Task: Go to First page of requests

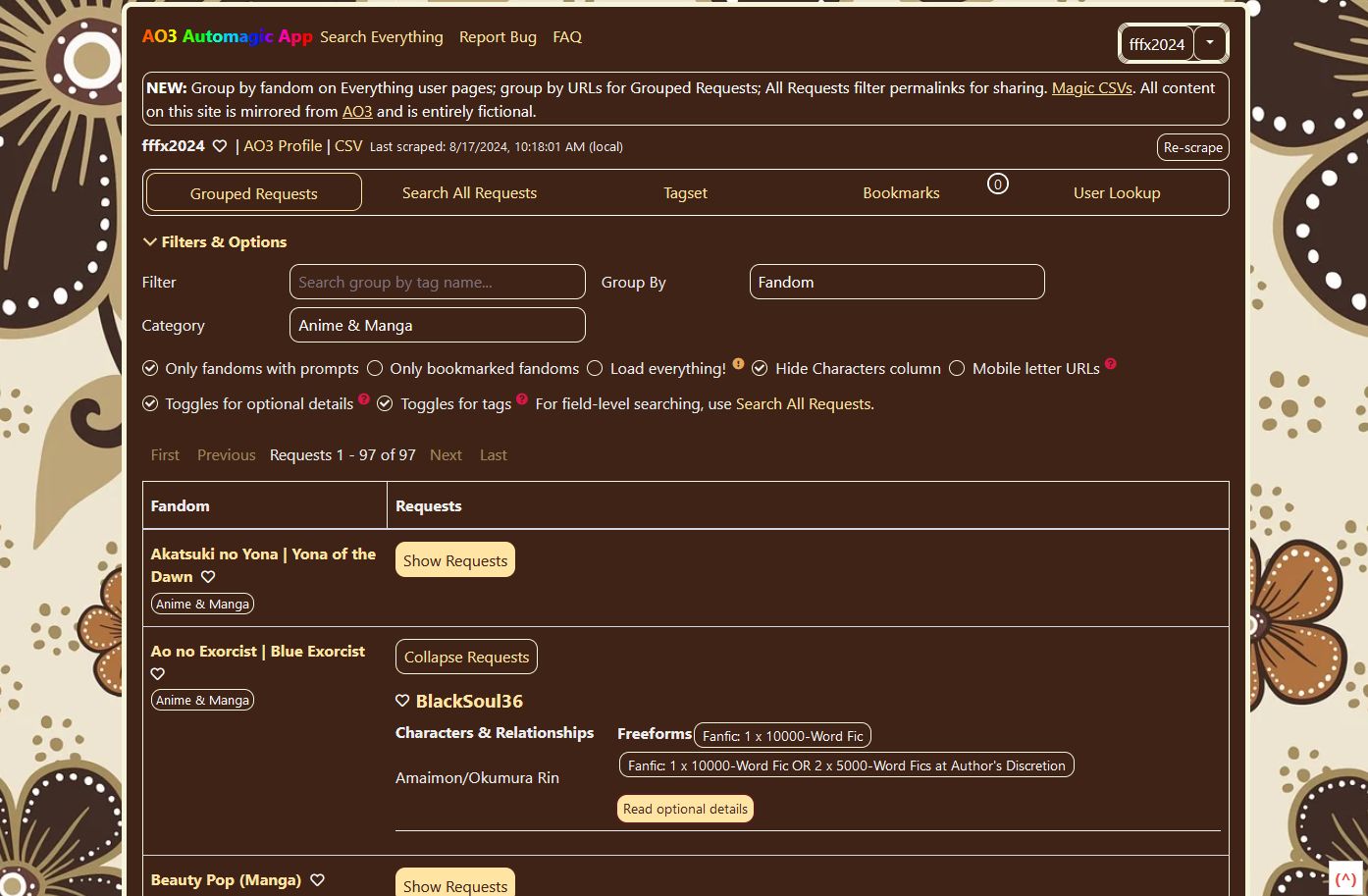Action: 165,455
